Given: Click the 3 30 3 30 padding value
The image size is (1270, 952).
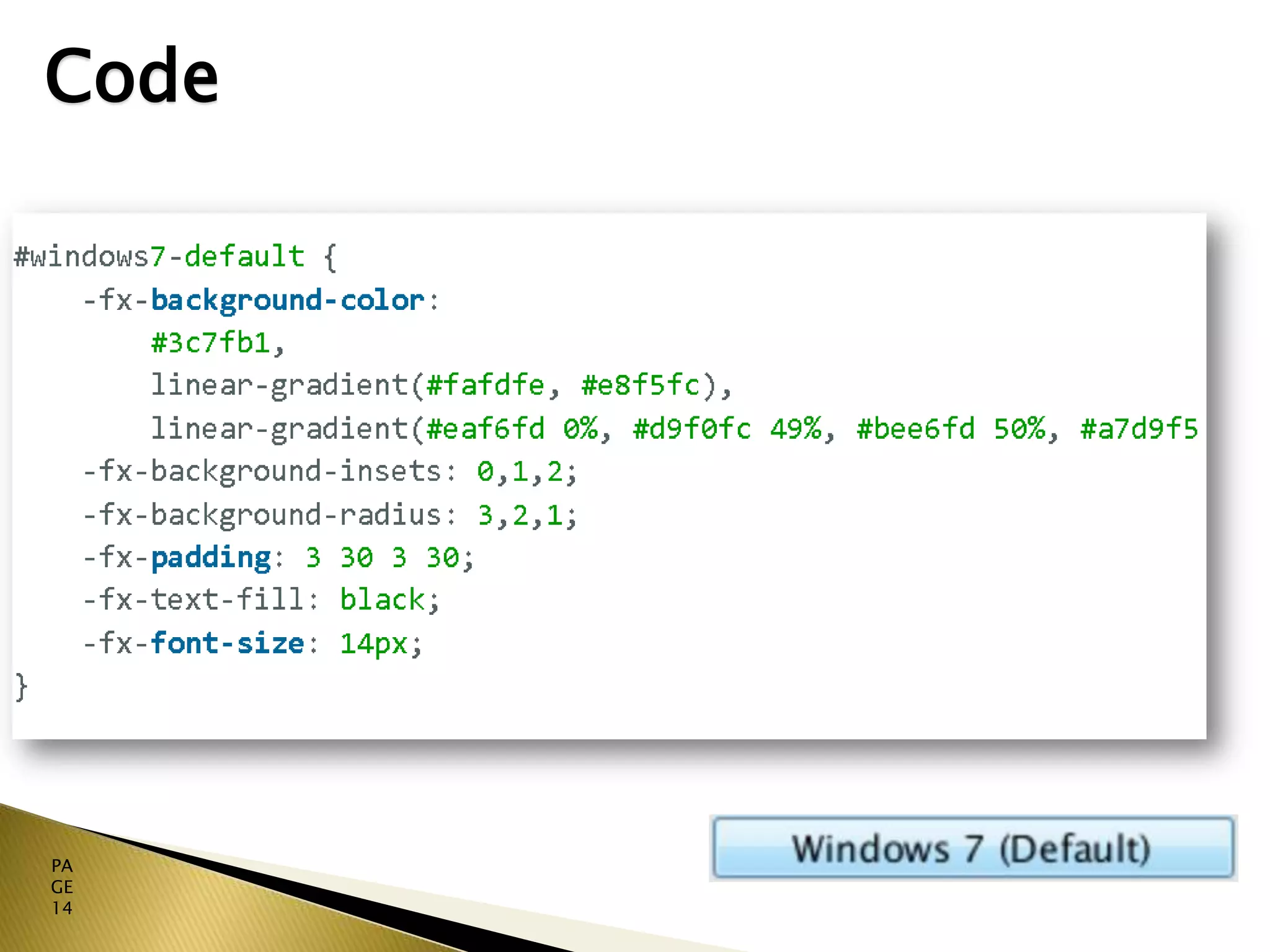Looking at the screenshot, I should click(382, 557).
